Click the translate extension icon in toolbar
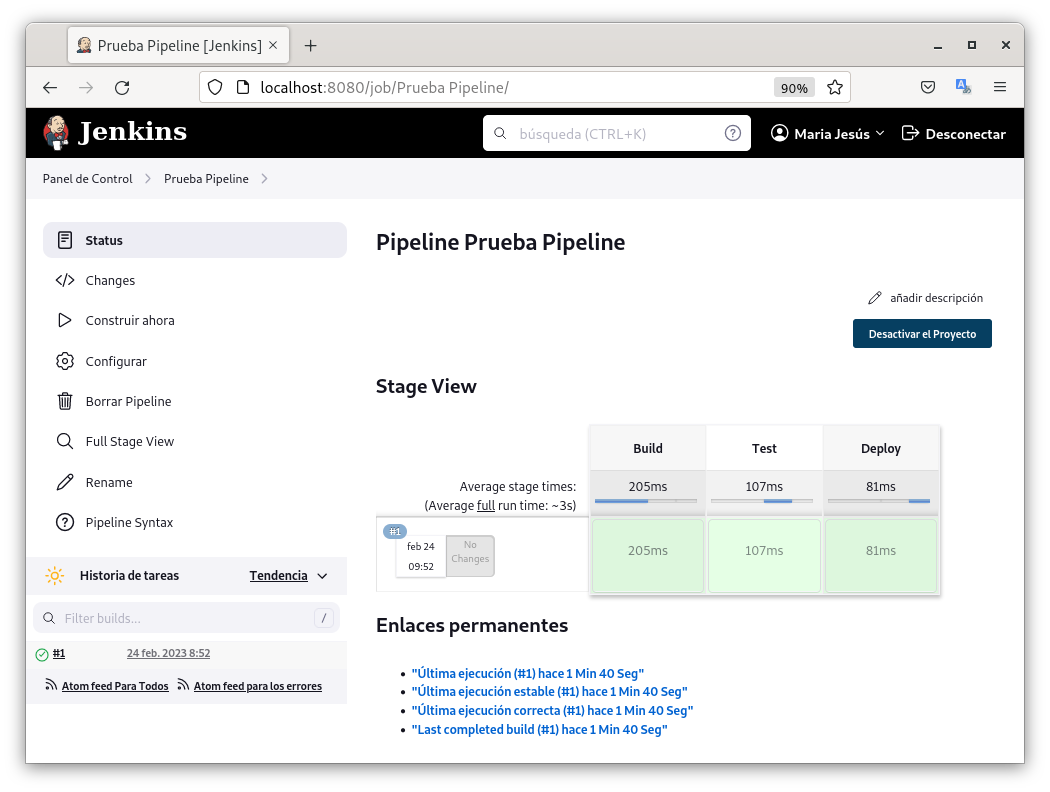 (x=963, y=87)
